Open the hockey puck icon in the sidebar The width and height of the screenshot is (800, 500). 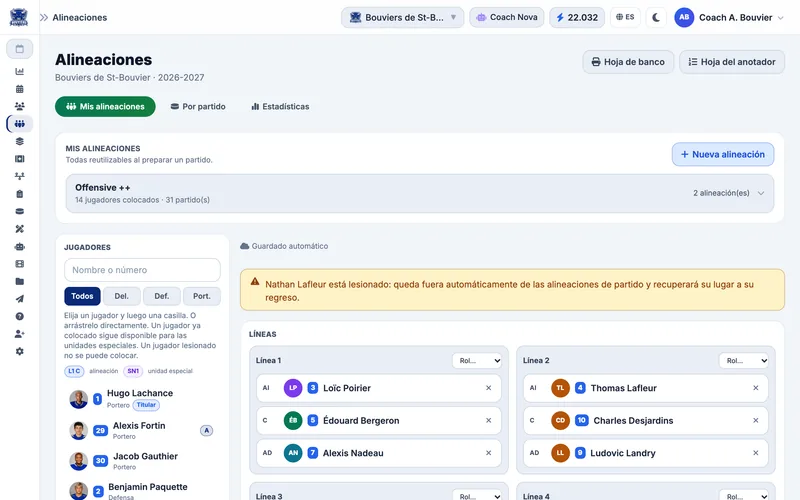tap(19, 211)
